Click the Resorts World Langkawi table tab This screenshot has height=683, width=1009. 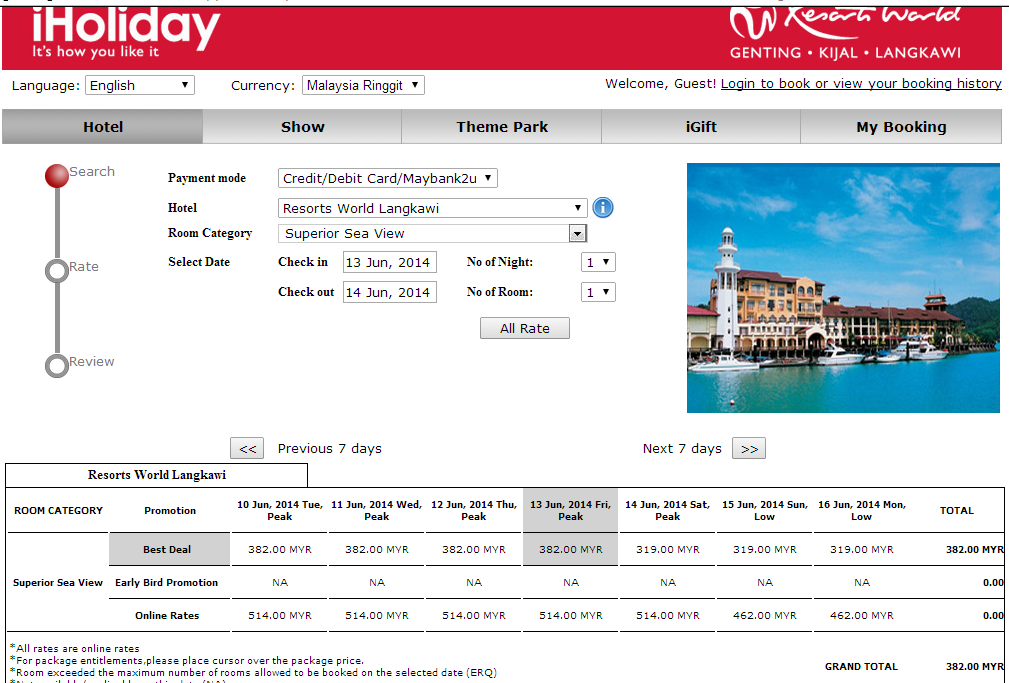click(156, 475)
